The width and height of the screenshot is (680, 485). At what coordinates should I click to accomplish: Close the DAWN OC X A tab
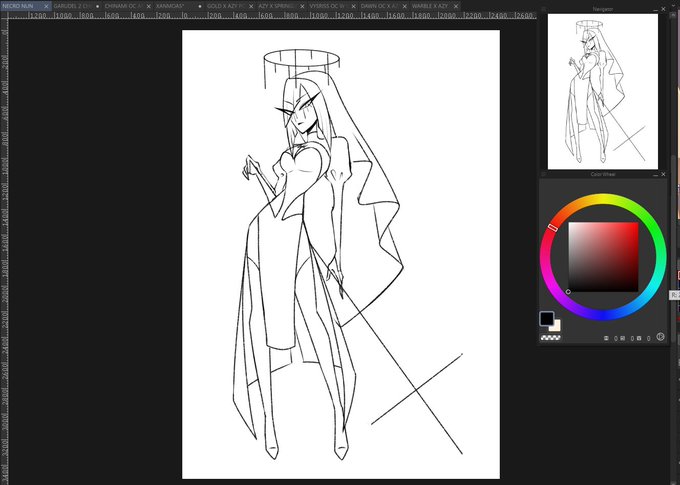tap(405, 6)
